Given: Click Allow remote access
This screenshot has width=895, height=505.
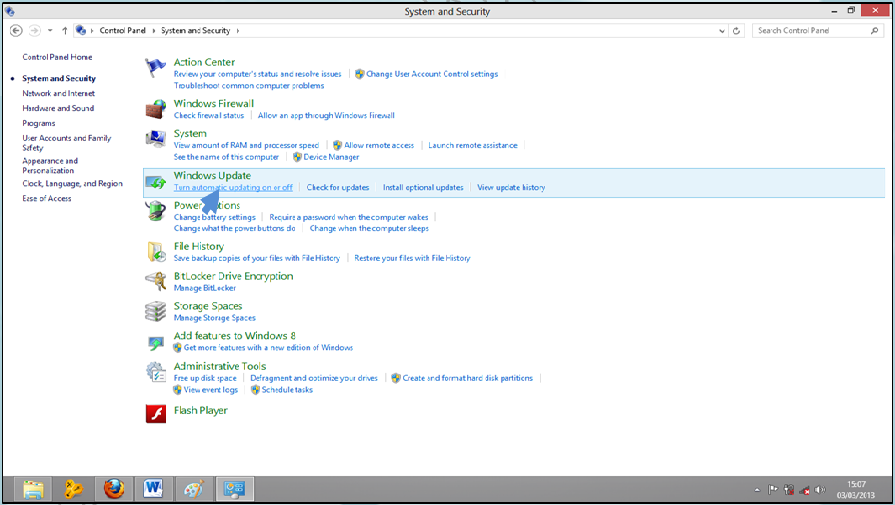Looking at the screenshot, I should click(379, 146).
